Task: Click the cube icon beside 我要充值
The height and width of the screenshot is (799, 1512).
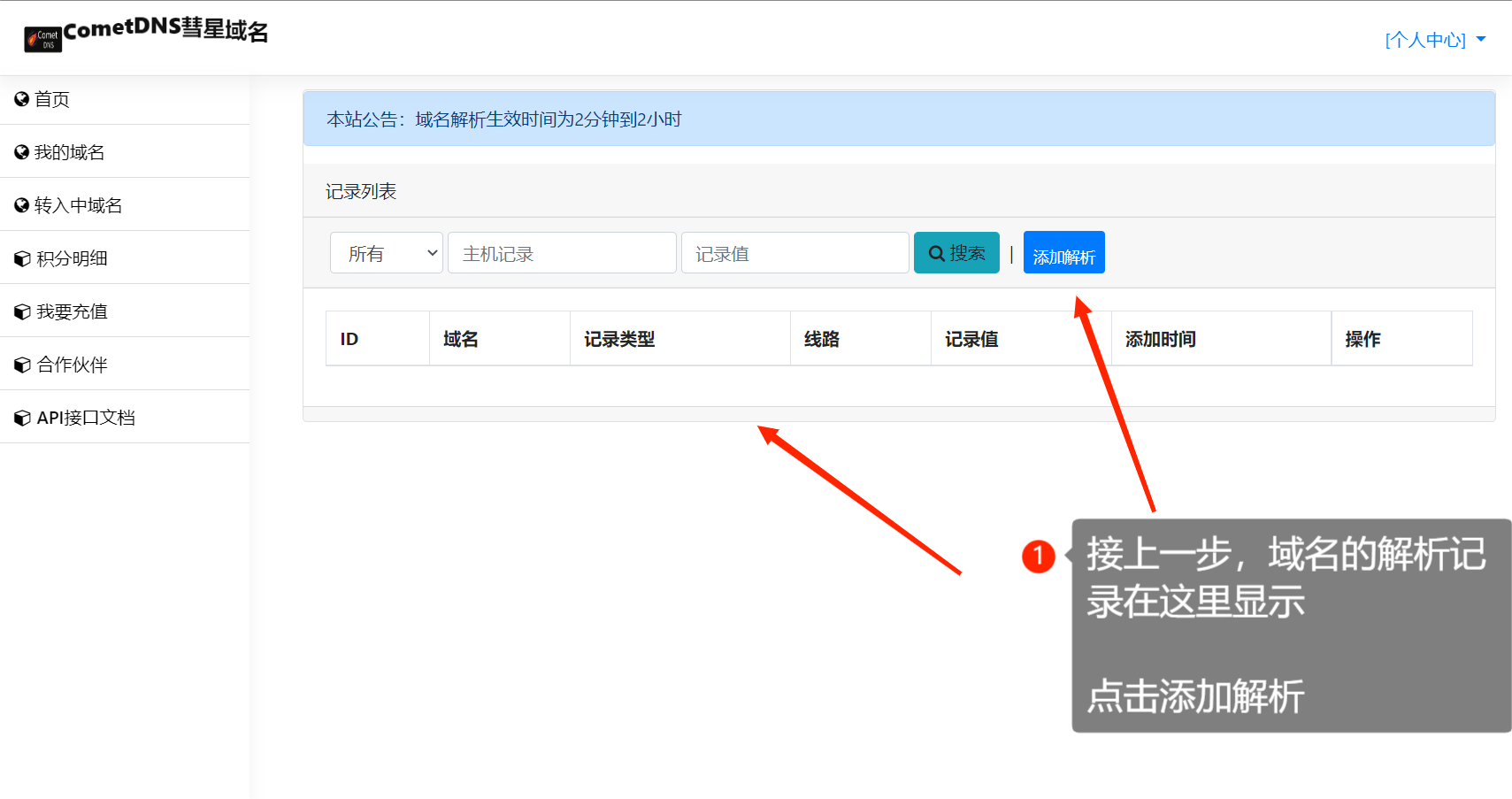Action: (22, 312)
